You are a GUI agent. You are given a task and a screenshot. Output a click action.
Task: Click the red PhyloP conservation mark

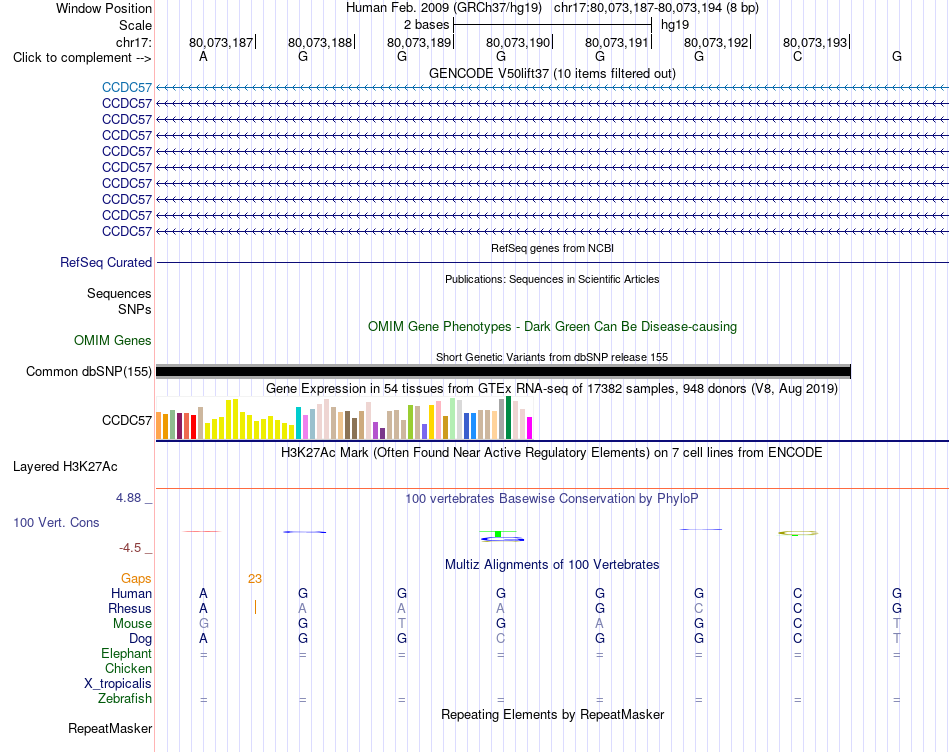click(x=202, y=531)
